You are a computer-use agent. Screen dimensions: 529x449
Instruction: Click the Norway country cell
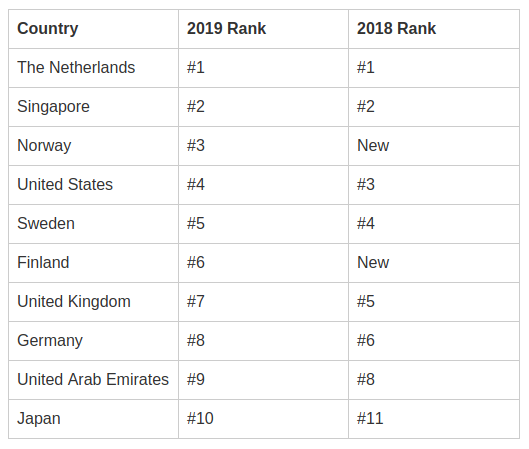(x=93, y=146)
